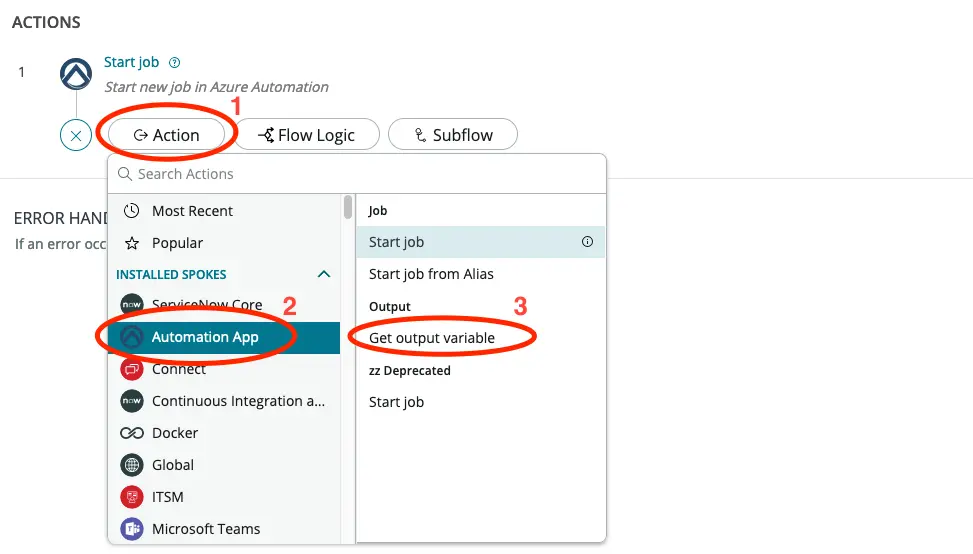Click the circular X cancel icon

point(76,134)
